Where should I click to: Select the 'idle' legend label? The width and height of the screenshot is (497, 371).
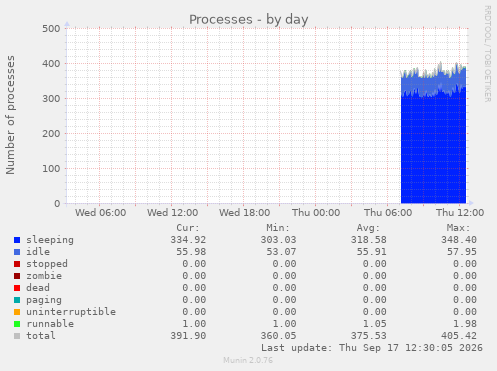click(x=38, y=252)
